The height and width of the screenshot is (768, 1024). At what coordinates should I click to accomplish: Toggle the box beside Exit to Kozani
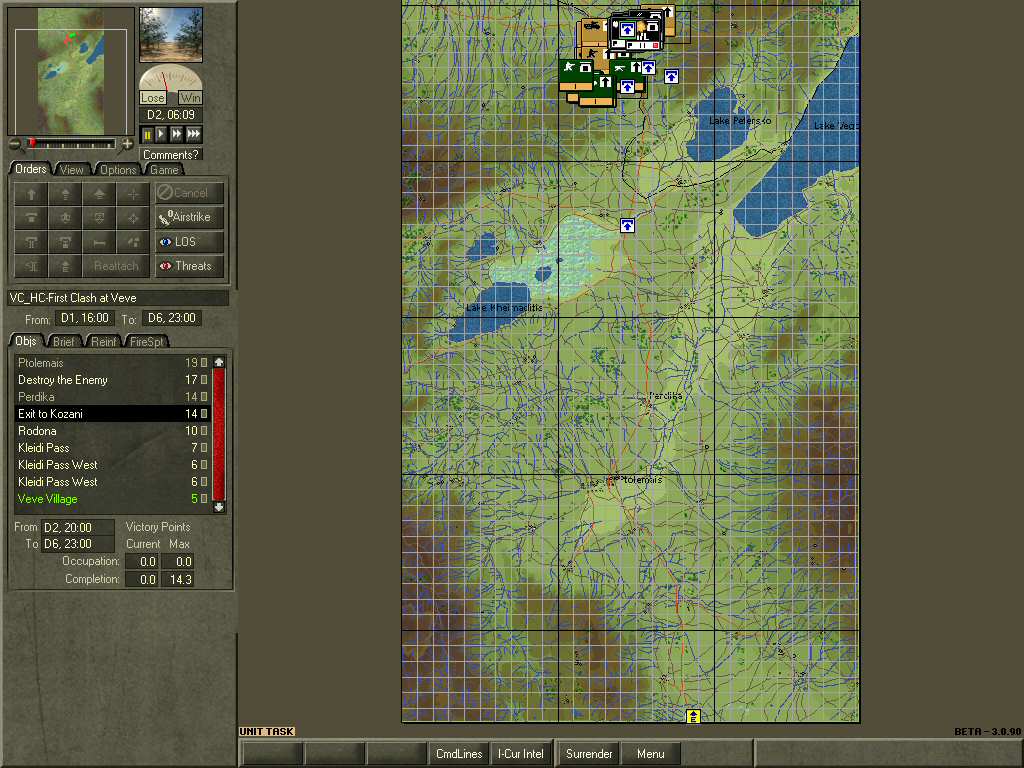click(x=204, y=413)
